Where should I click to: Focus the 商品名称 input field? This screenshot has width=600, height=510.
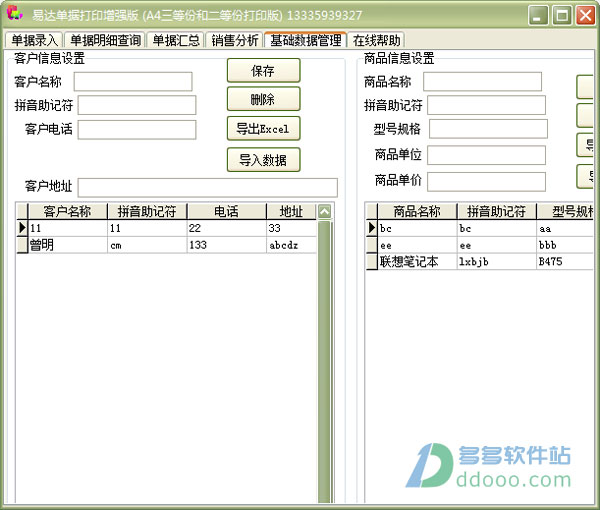(483, 81)
